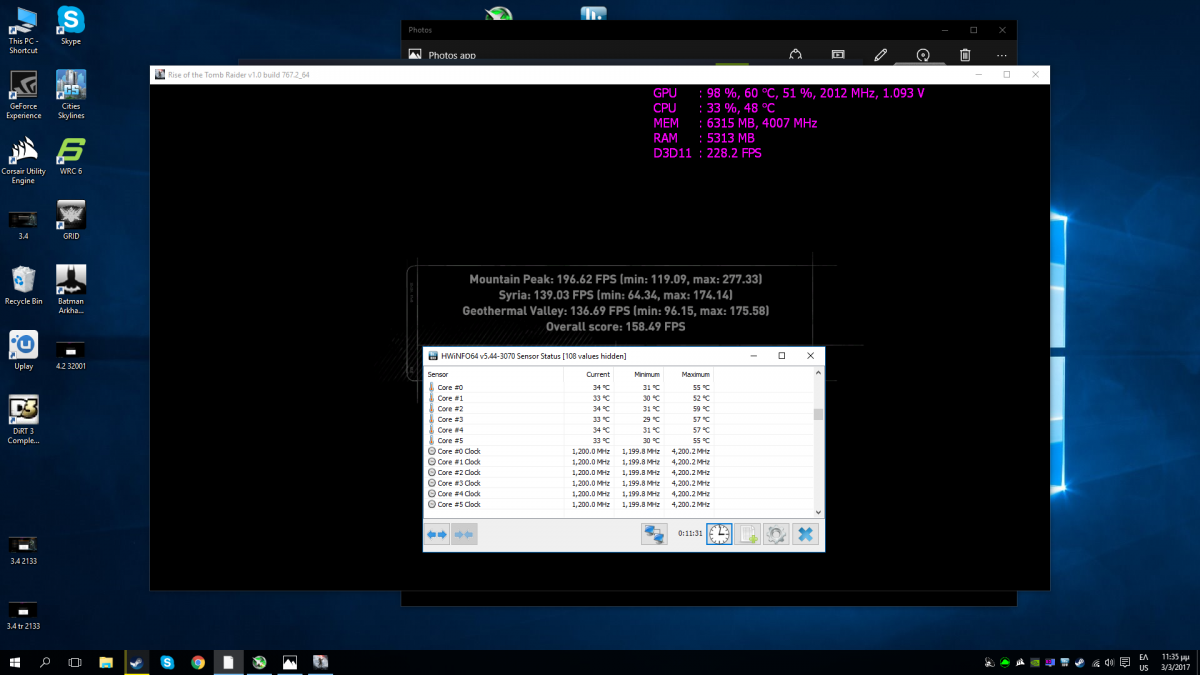The height and width of the screenshot is (675, 1200).
Task: Click the scroll down arrow in HWiNFO sensor list
Action: (x=819, y=511)
